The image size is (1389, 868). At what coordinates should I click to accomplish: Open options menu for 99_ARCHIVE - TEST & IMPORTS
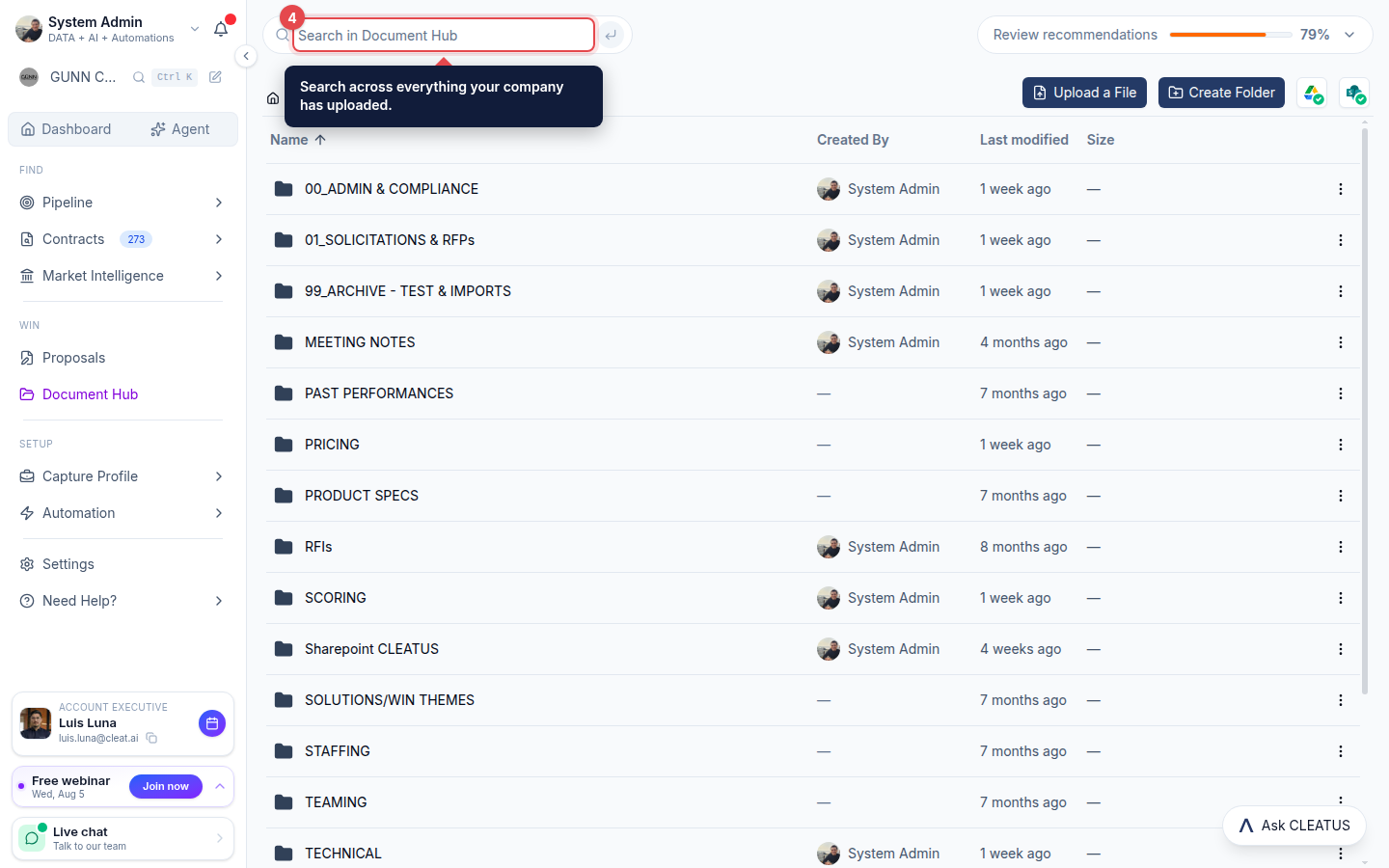[1341, 291]
